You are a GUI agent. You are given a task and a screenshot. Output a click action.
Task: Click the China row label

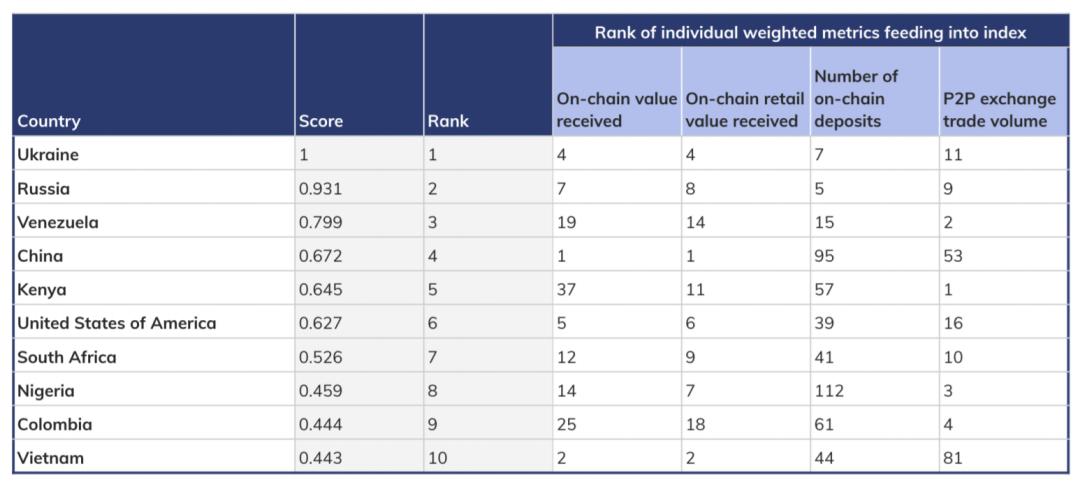[40, 256]
